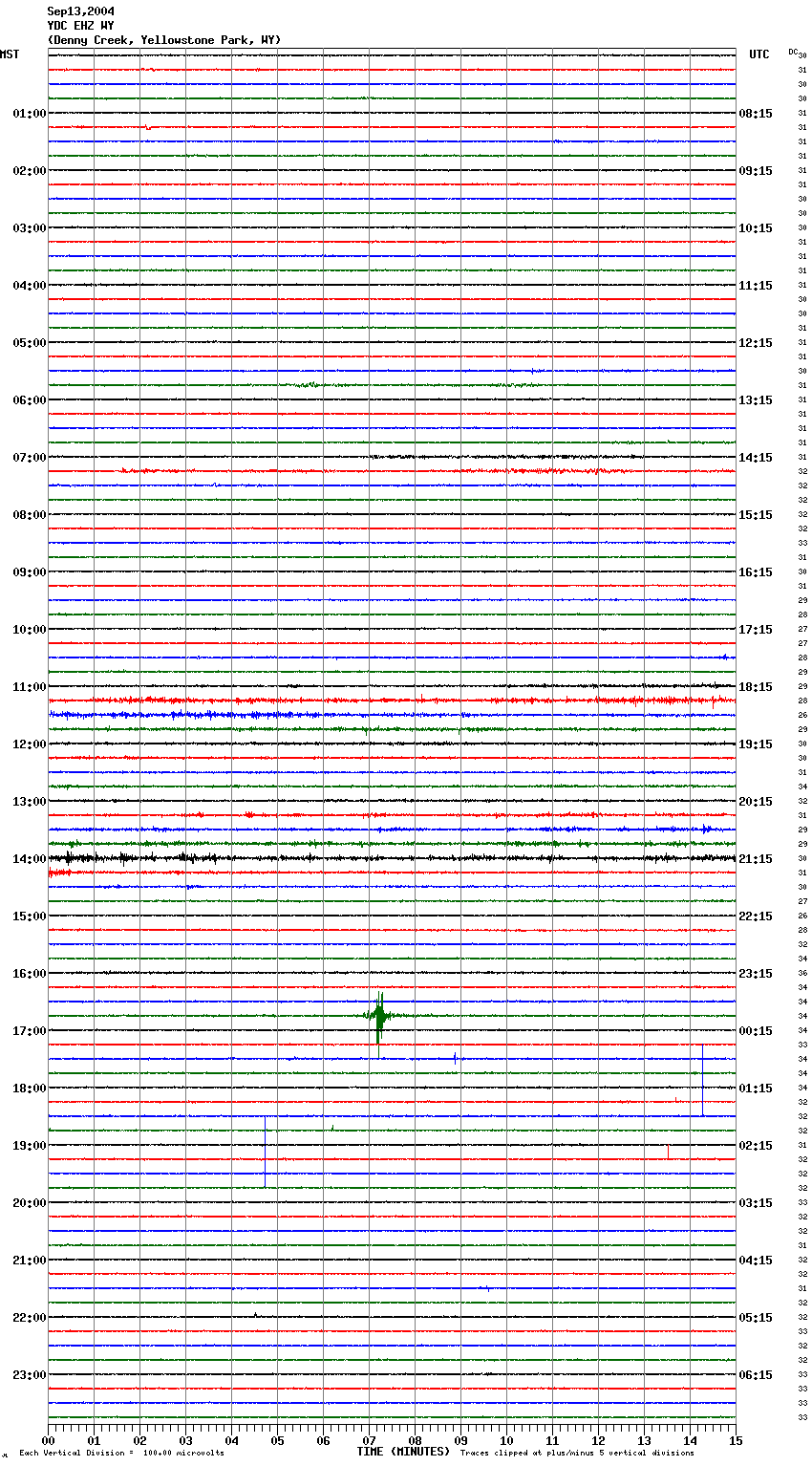This screenshot has width=812, height=1466.
Task: Click the 06:15 UTC time label
Action: tap(756, 1375)
